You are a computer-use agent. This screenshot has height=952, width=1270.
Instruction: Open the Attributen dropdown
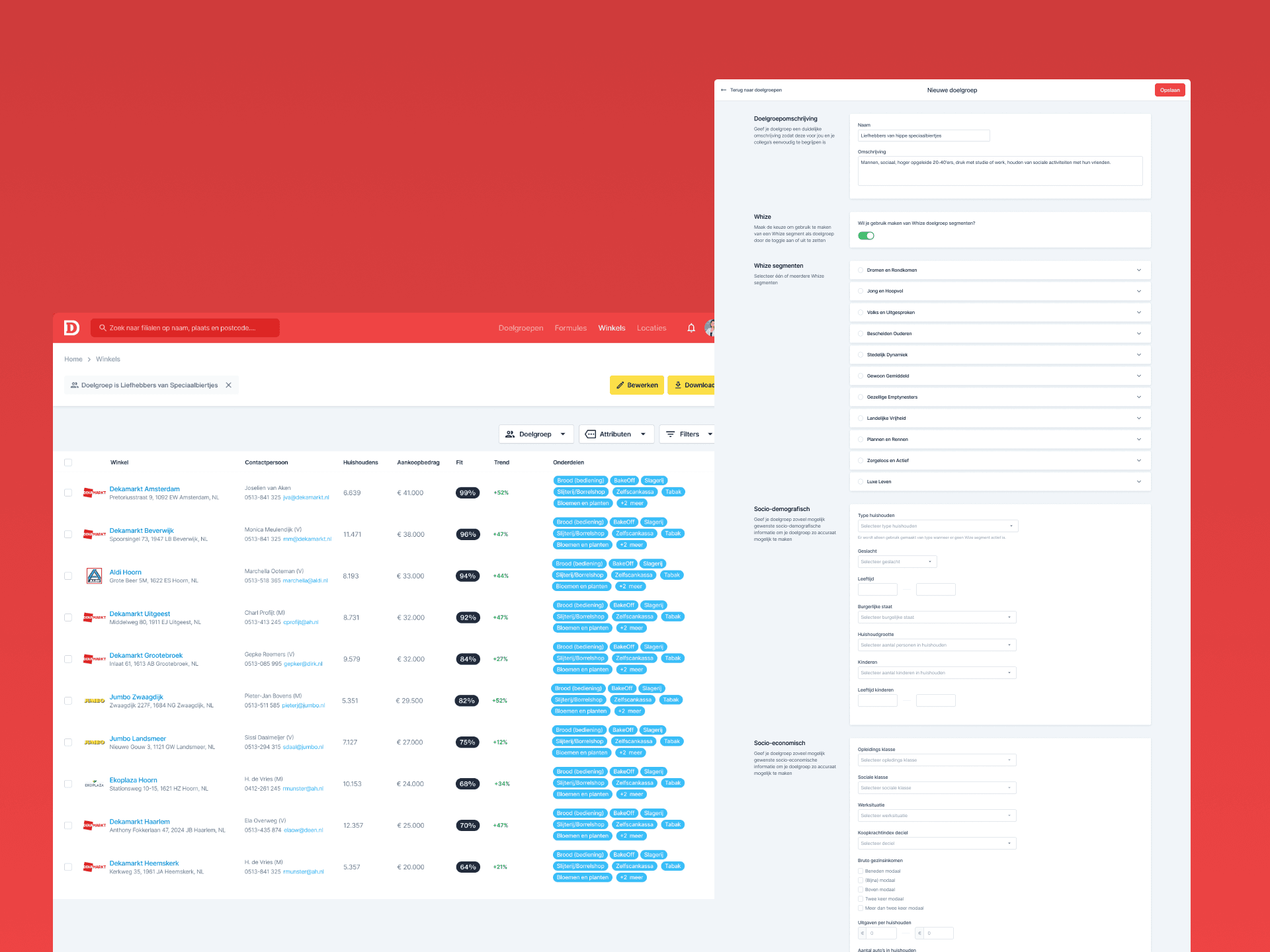(616, 434)
